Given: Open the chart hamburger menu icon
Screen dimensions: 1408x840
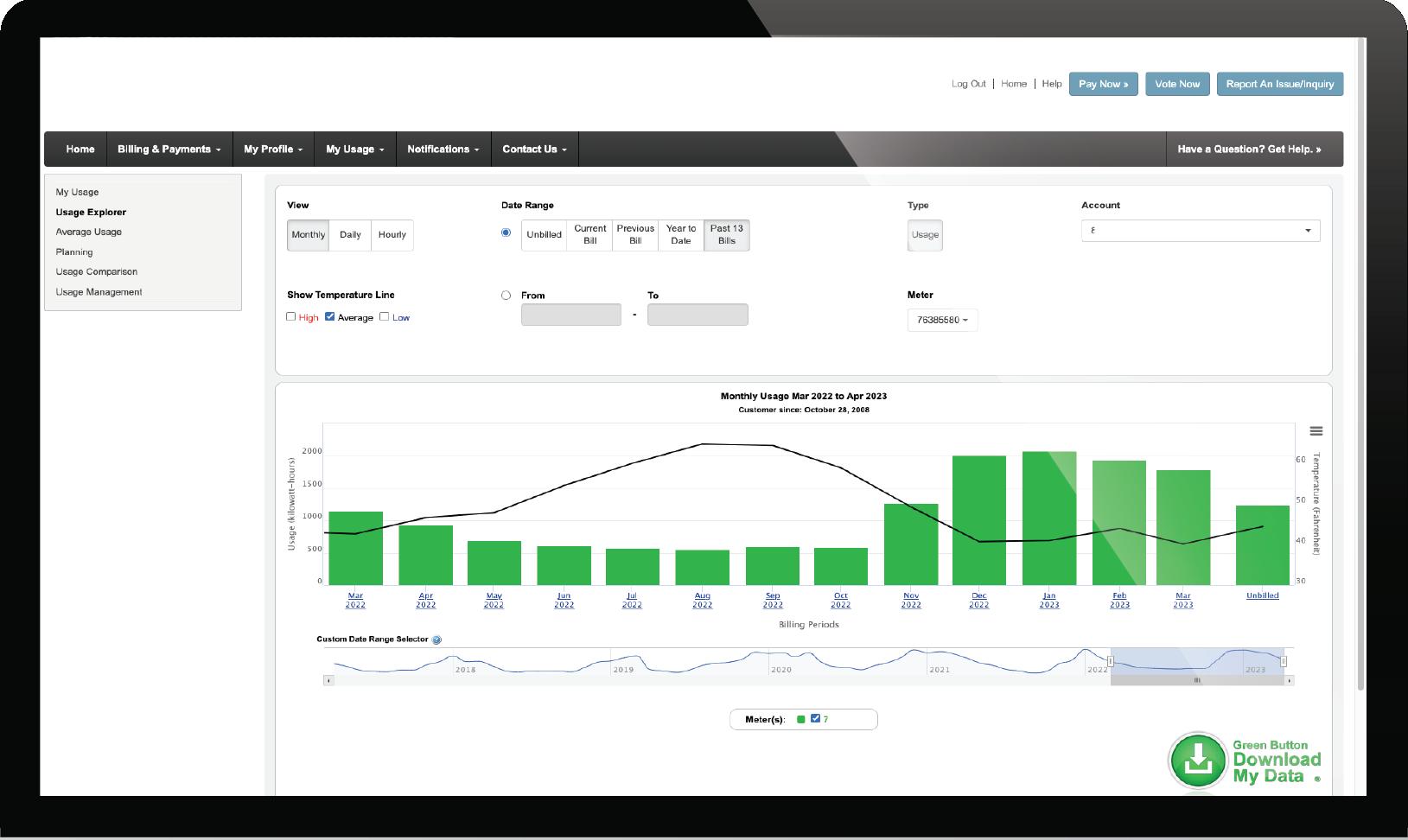Looking at the screenshot, I should (x=1316, y=431).
